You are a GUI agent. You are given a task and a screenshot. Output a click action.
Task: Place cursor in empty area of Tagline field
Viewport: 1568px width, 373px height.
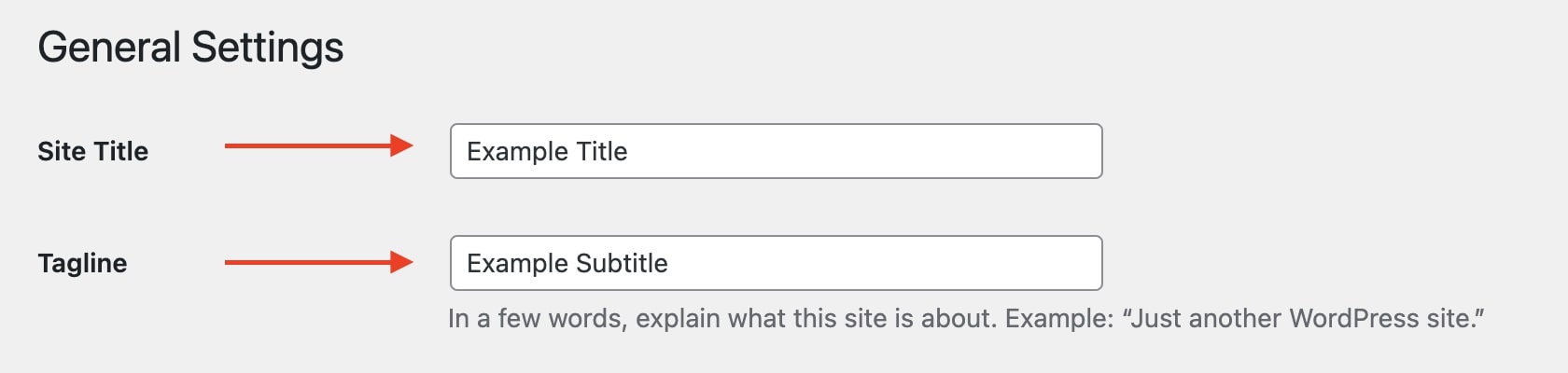tap(887, 263)
